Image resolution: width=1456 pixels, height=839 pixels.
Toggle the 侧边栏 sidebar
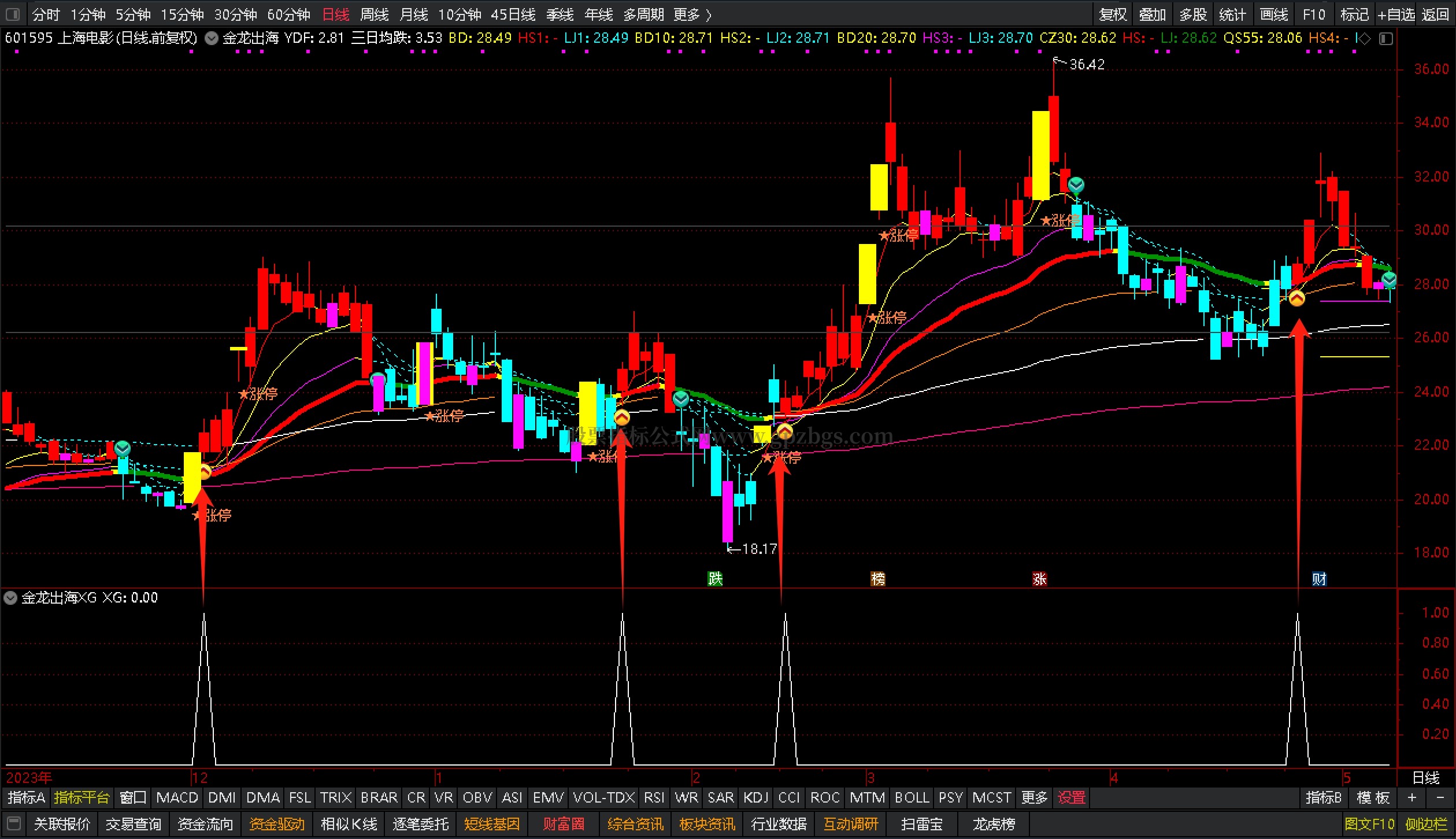pyautogui.click(x=1427, y=824)
